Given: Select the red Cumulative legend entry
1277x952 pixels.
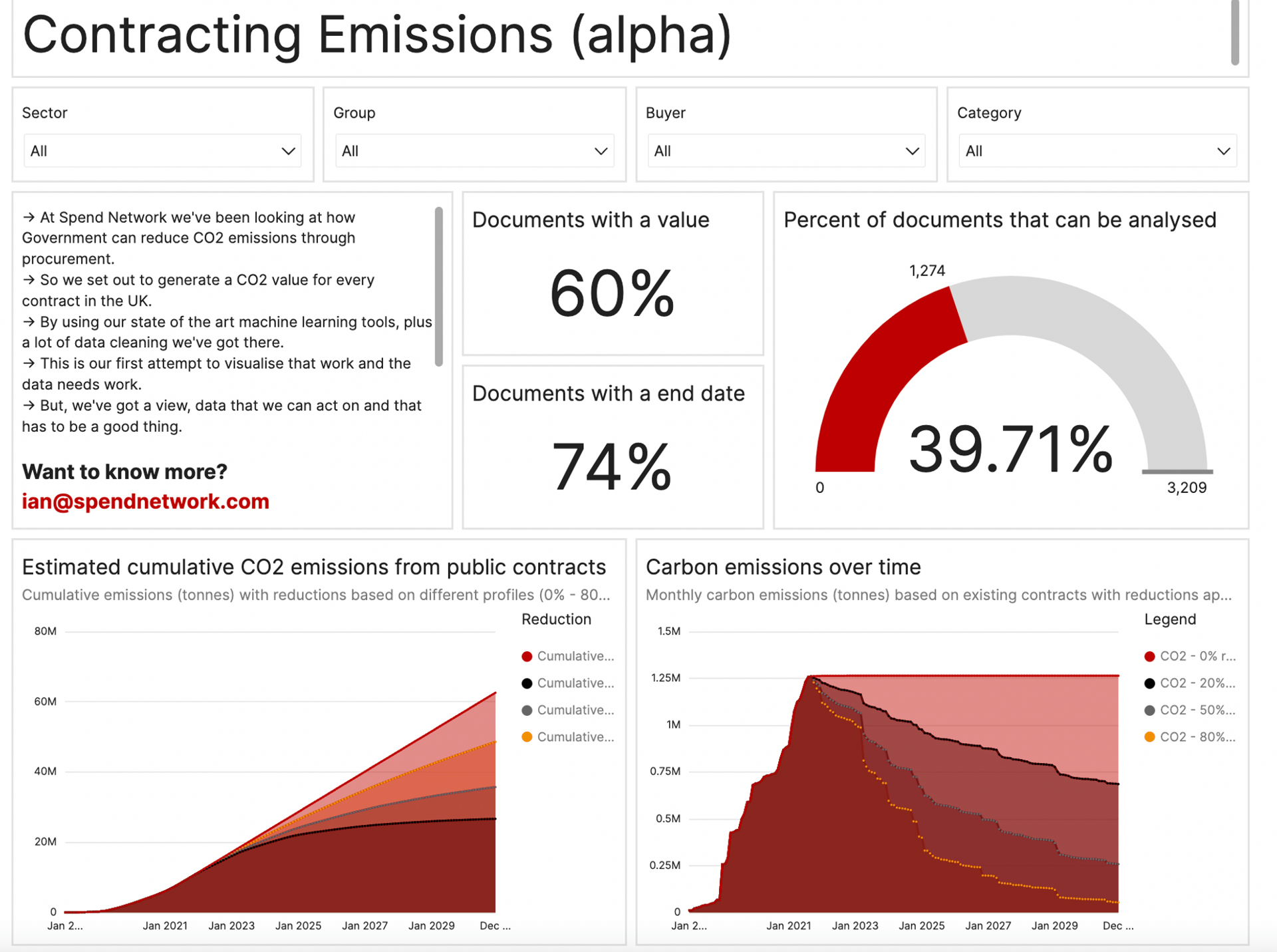Looking at the screenshot, I should [x=568, y=657].
